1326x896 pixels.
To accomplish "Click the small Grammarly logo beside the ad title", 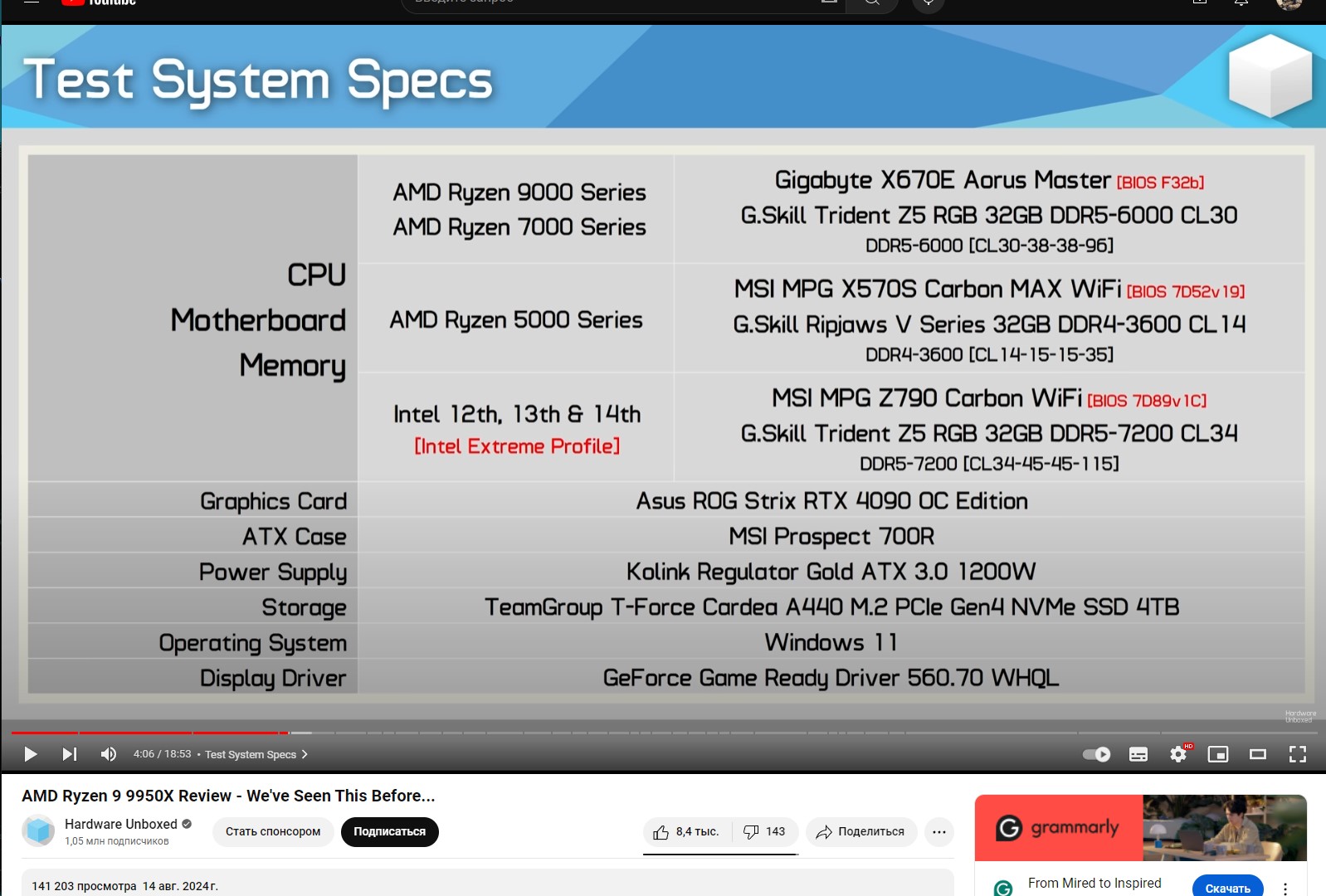I will click(1003, 889).
